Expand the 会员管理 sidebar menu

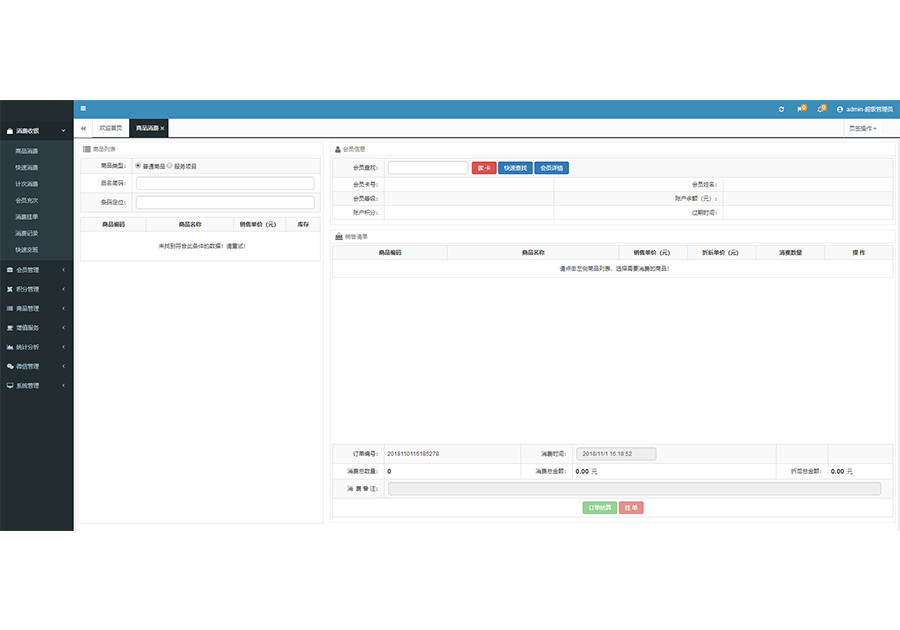(x=36, y=270)
